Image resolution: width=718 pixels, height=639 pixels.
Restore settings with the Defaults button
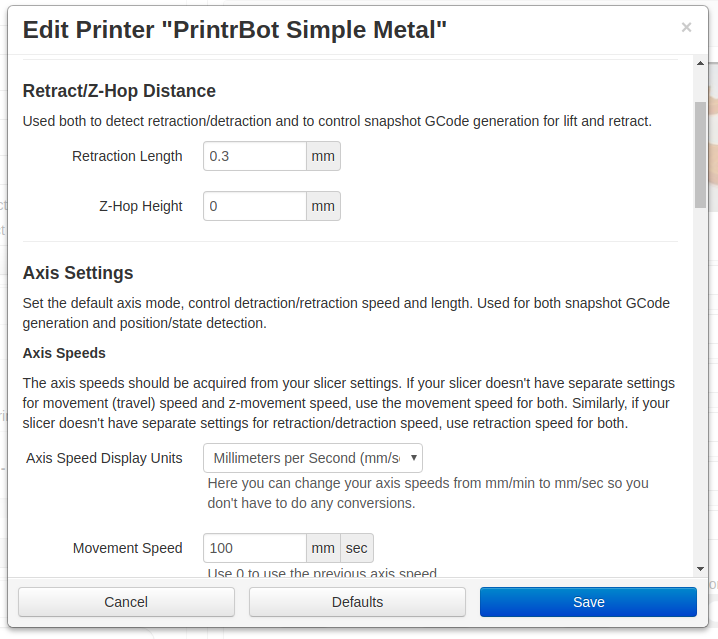pyautogui.click(x=357, y=602)
